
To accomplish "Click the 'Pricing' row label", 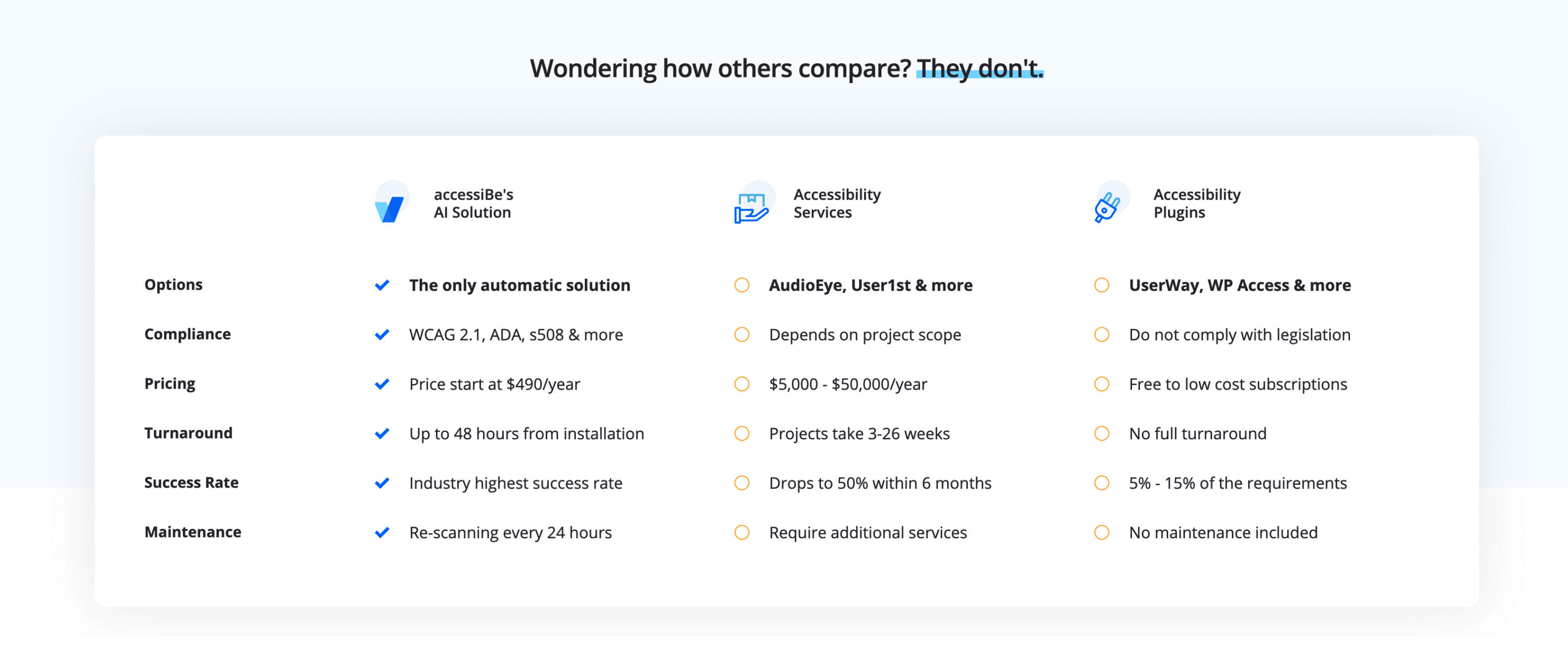I will (x=170, y=384).
